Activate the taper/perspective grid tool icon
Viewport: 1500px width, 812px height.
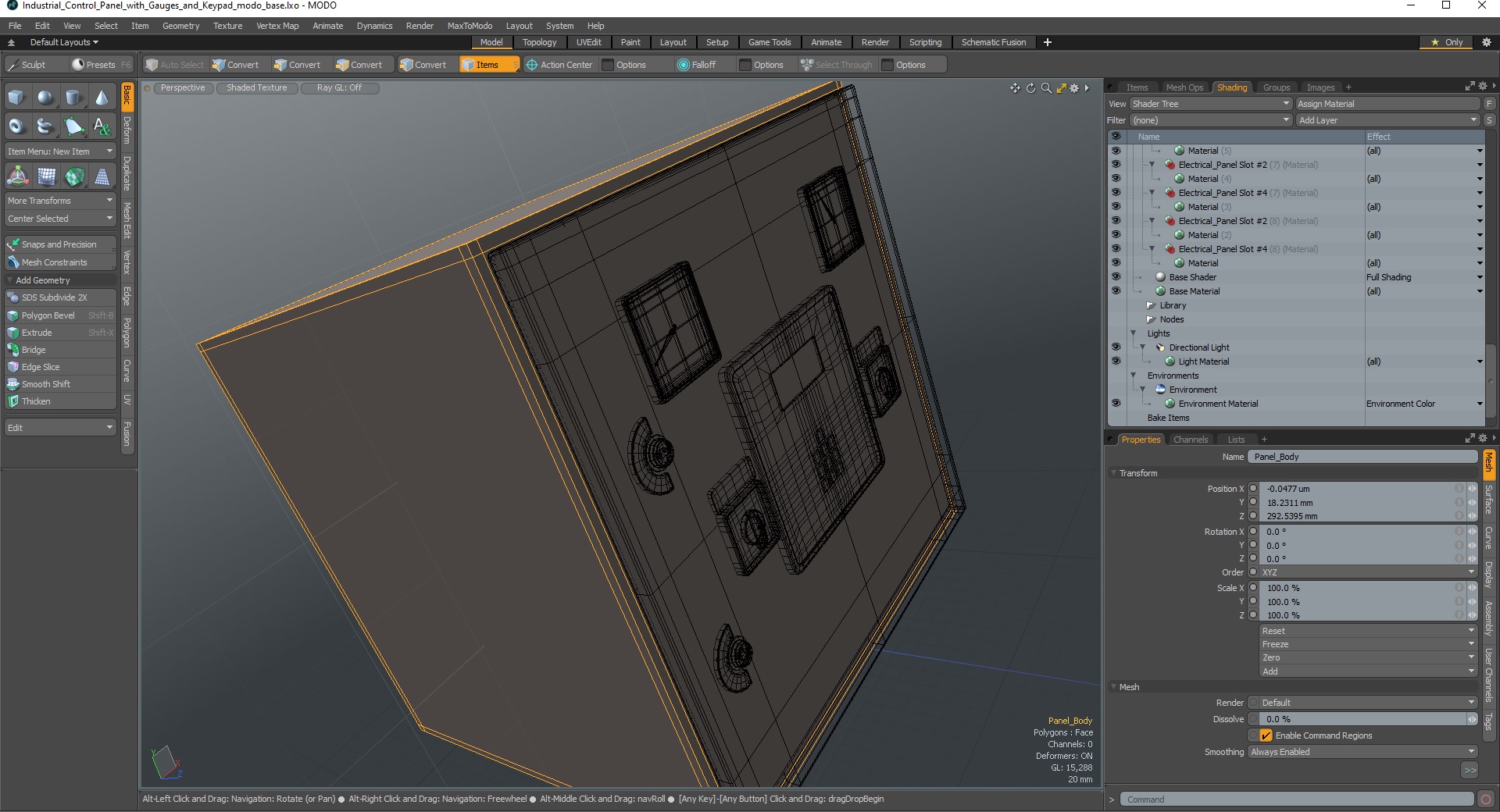102,176
